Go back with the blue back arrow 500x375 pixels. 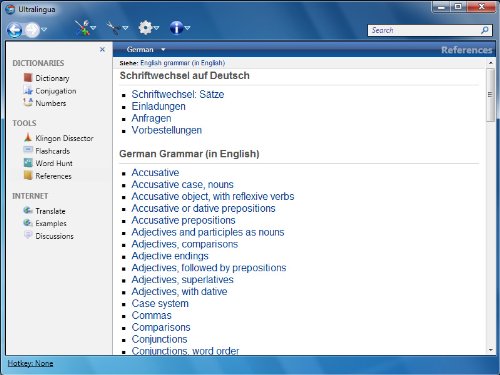tap(15, 30)
